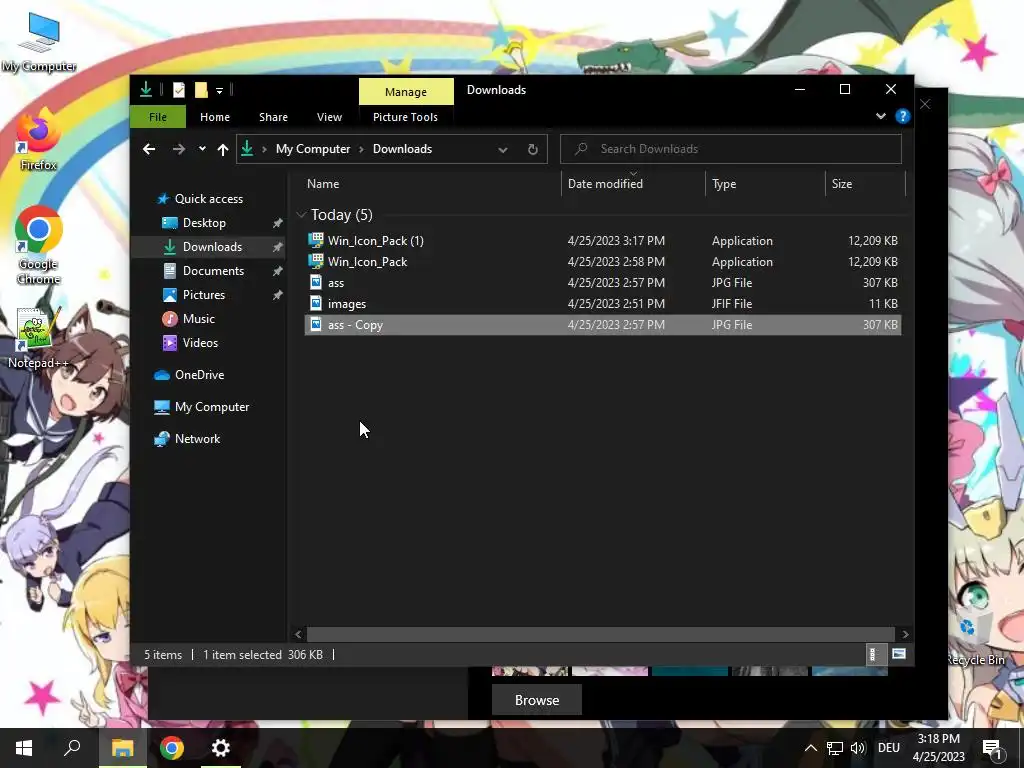This screenshot has width=1024, height=768.
Task: Switch to large thumbnails view icon
Action: (x=899, y=654)
